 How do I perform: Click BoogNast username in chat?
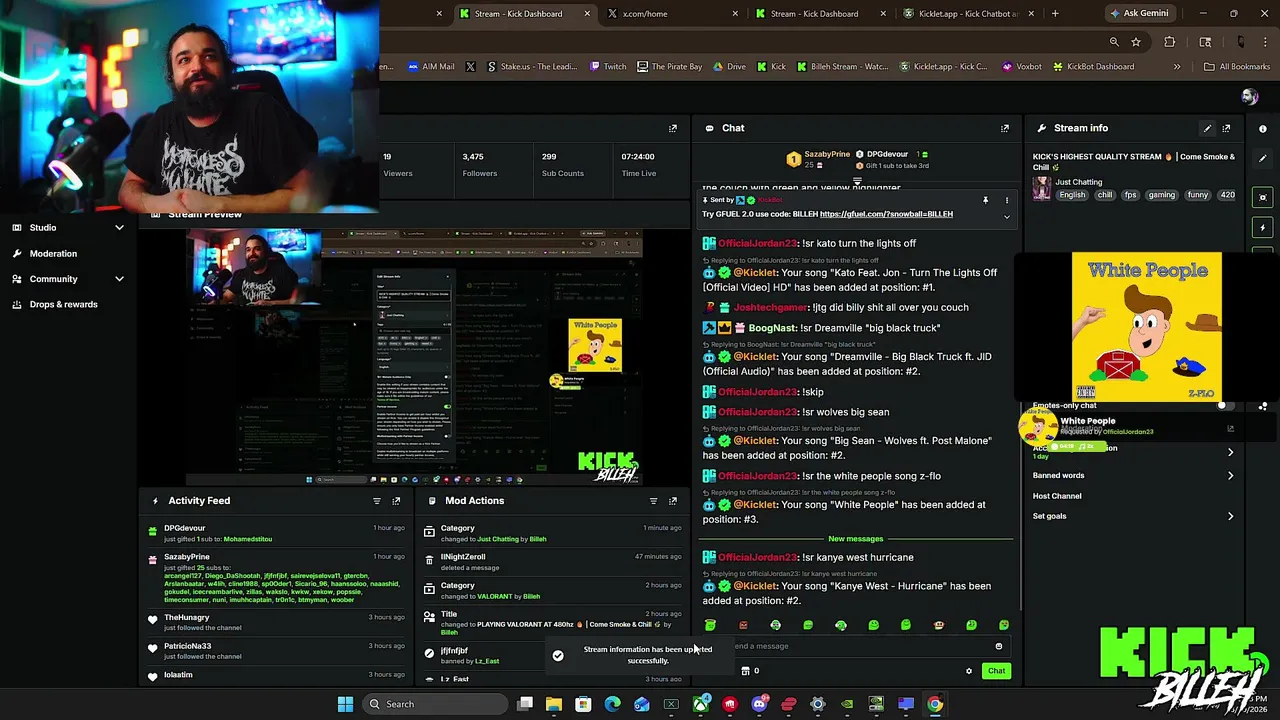pyautogui.click(x=773, y=328)
